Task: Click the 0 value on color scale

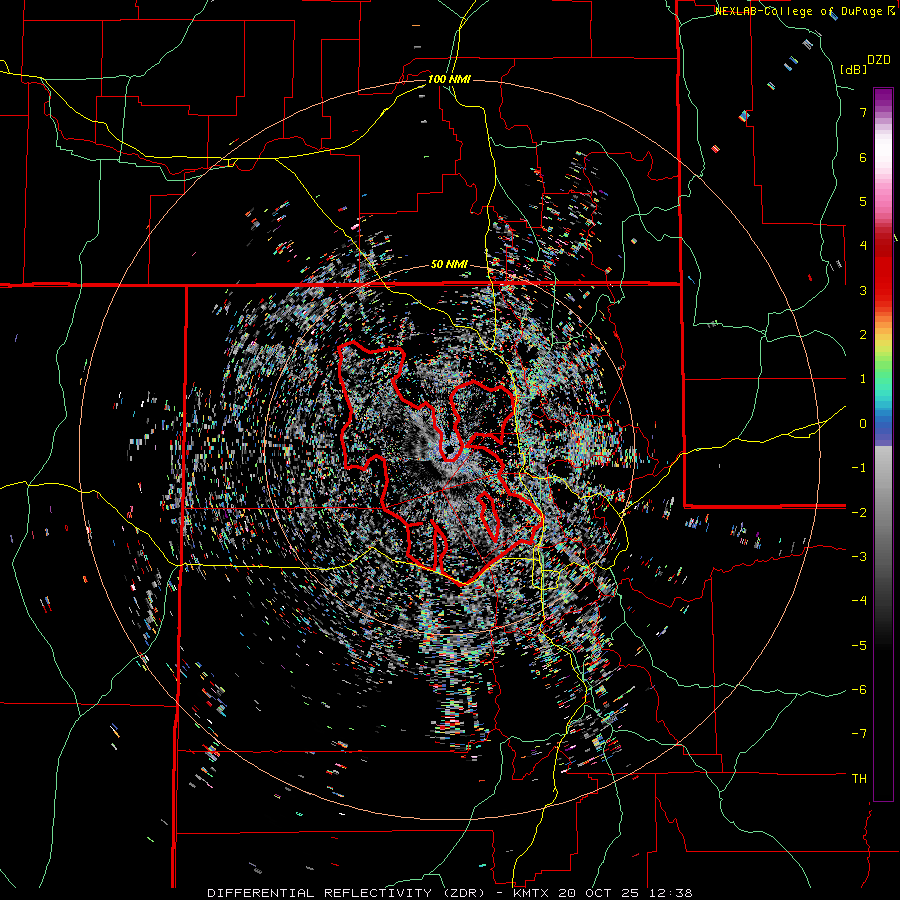Action: click(x=863, y=424)
